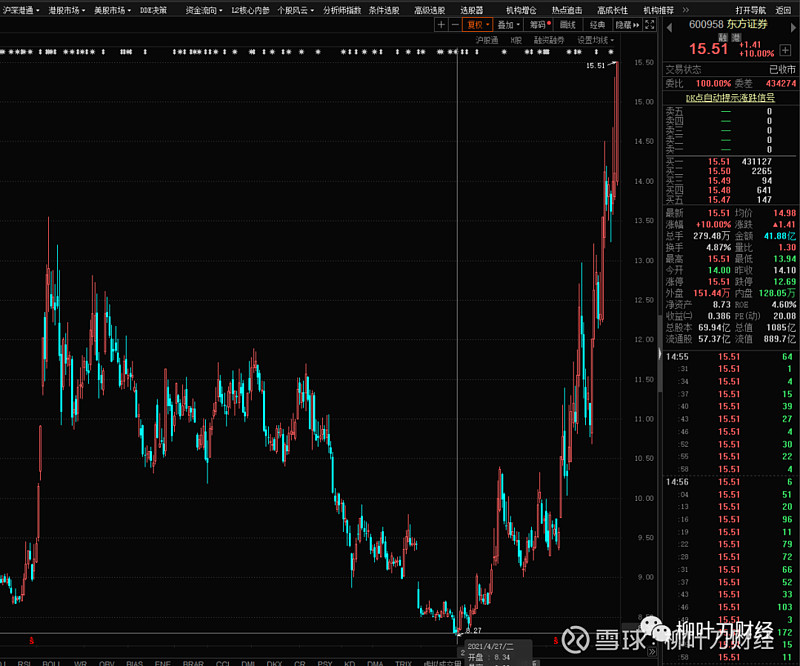Select DKX indicator tab

point(274,663)
